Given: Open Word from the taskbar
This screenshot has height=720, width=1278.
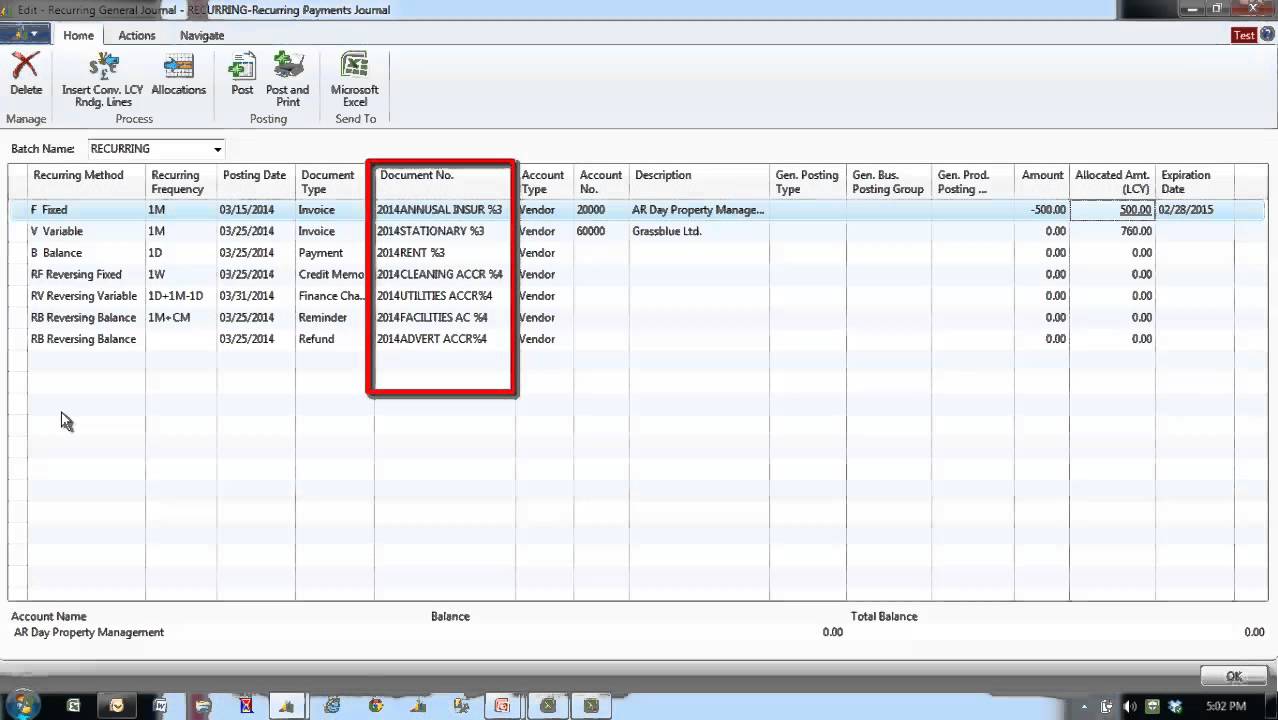Looking at the screenshot, I should point(160,705).
